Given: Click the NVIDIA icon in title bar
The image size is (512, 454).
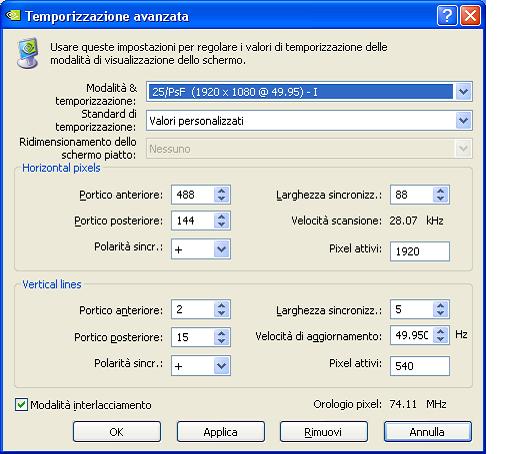Looking at the screenshot, I should (x=14, y=15).
